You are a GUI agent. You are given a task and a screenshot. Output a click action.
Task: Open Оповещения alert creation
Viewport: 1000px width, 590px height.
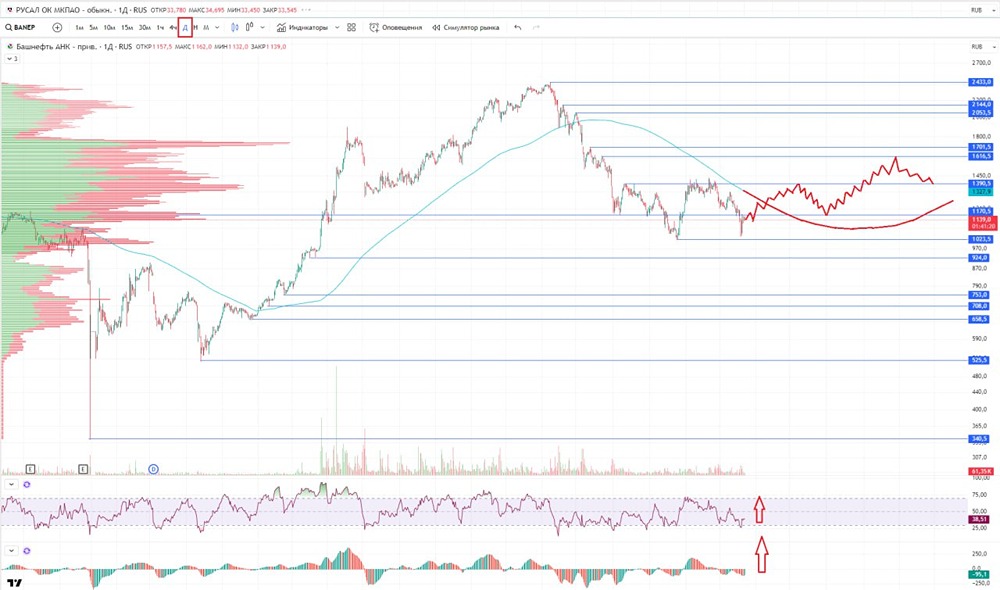[395, 27]
